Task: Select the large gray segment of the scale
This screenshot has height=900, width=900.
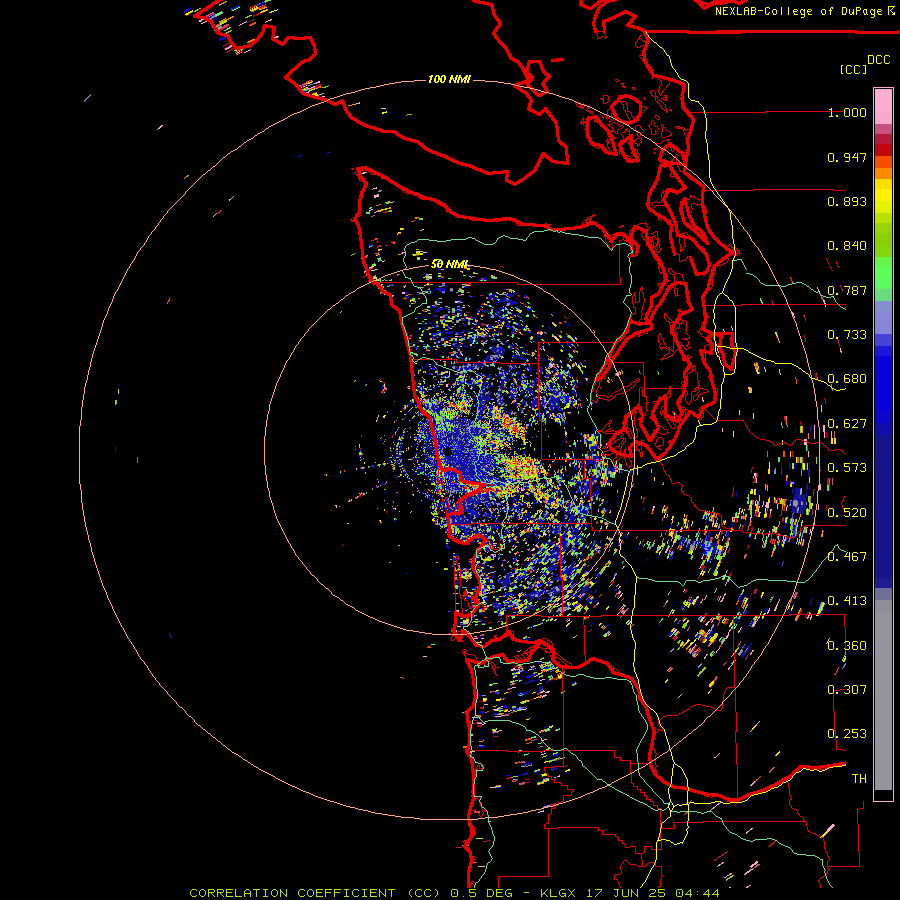Action: tap(883, 695)
